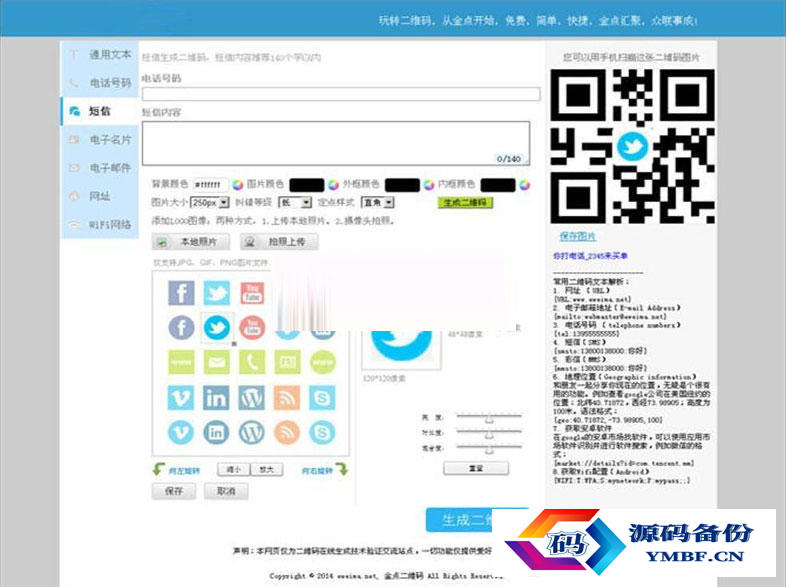Pick the green round www icon
This screenshot has width=786, height=587.
[322, 362]
